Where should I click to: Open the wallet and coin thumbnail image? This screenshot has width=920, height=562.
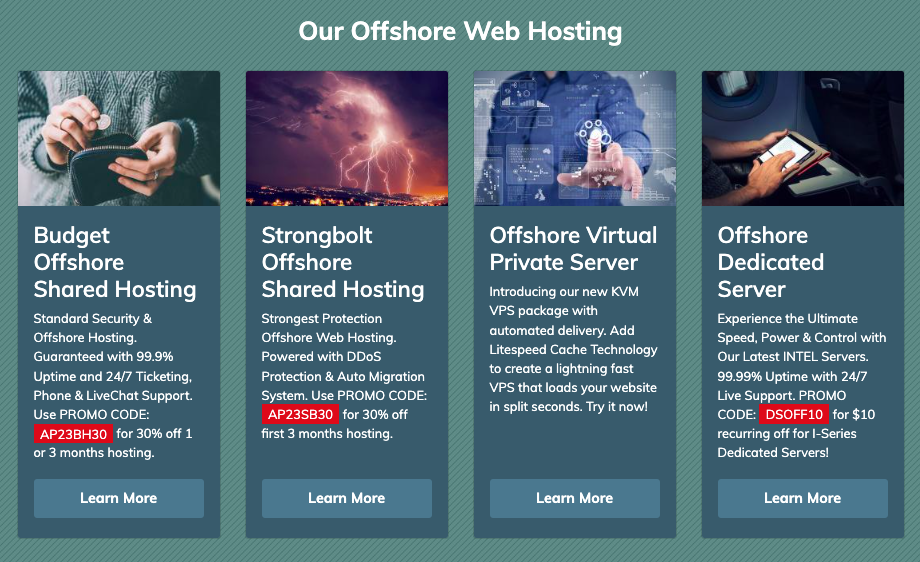tap(119, 138)
